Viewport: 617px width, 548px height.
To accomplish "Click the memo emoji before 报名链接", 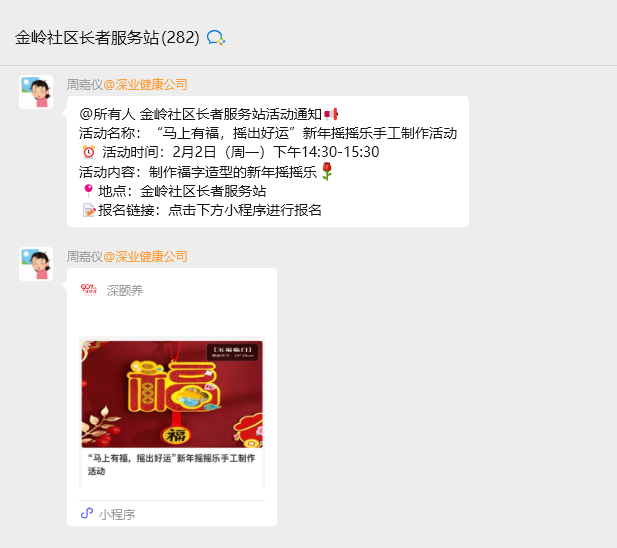I will coord(89,210).
